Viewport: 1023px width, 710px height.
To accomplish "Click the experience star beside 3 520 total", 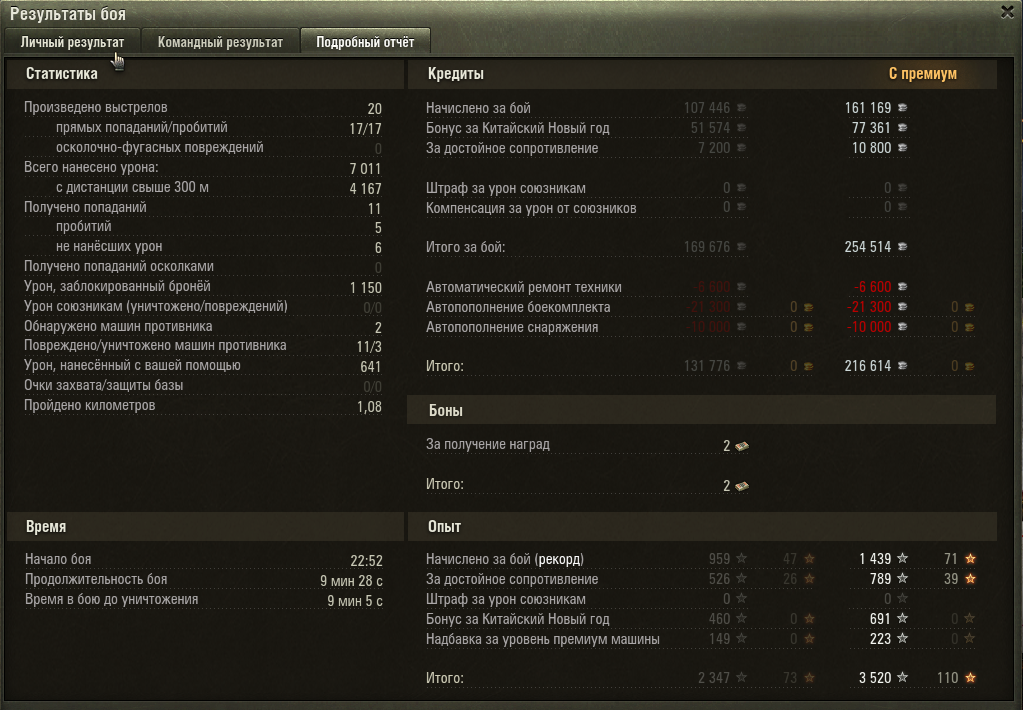I will tap(903, 678).
